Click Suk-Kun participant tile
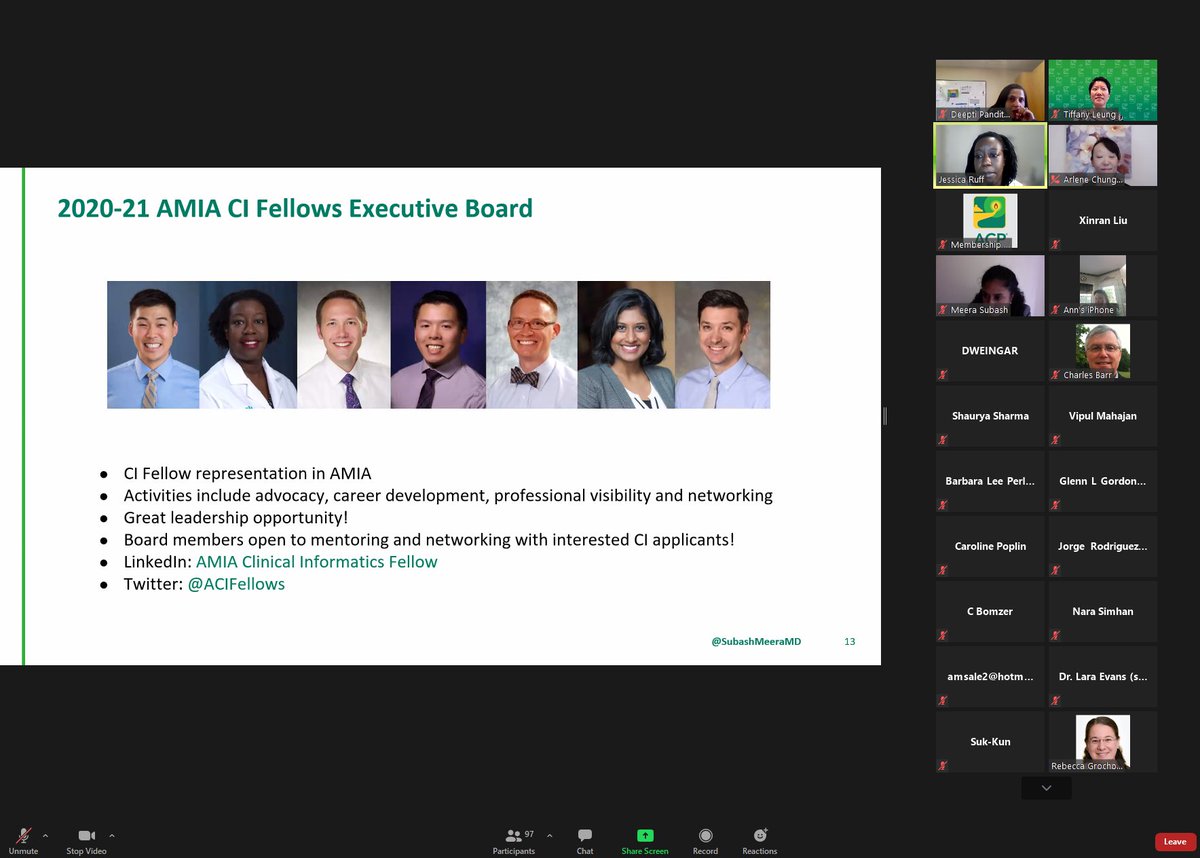 (990, 742)
